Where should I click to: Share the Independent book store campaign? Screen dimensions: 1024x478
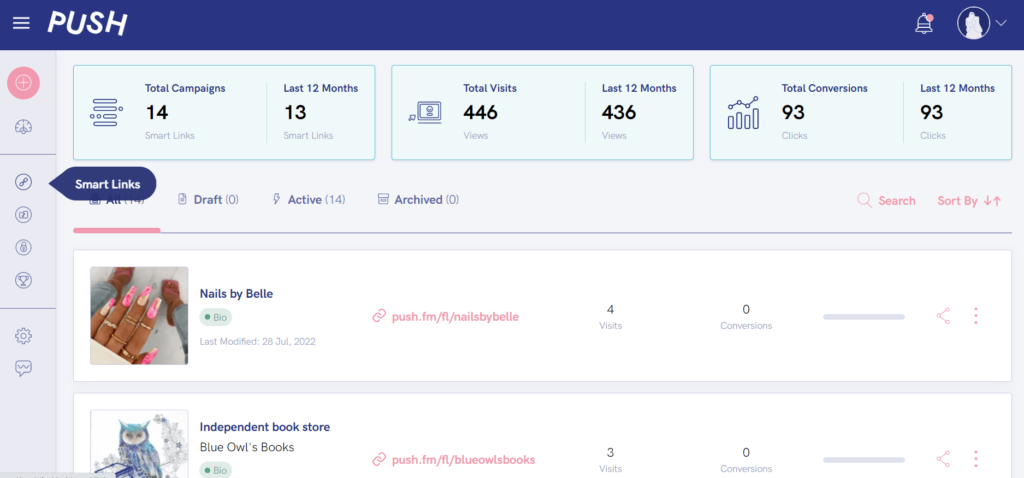pos(943,460)
